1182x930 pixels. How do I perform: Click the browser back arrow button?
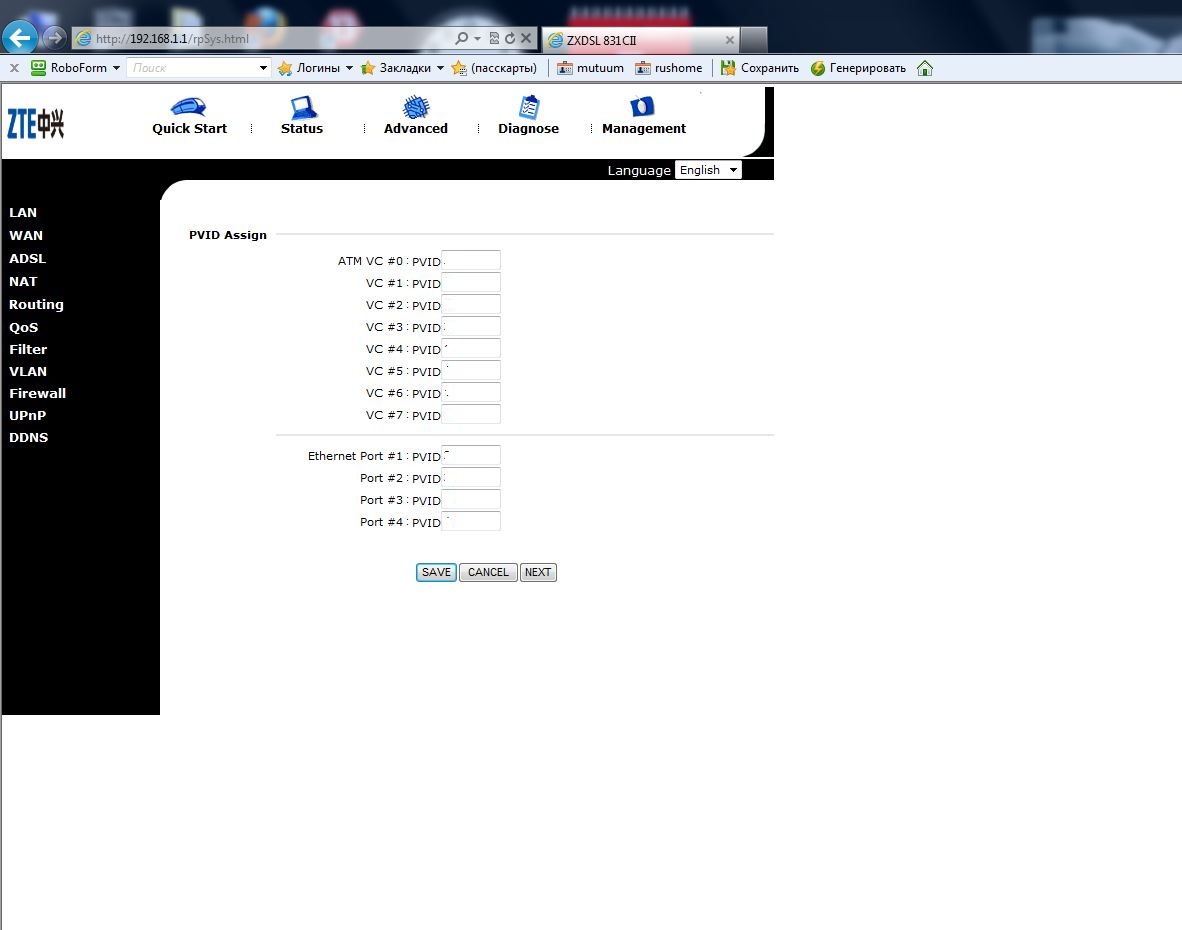(20, 38)
